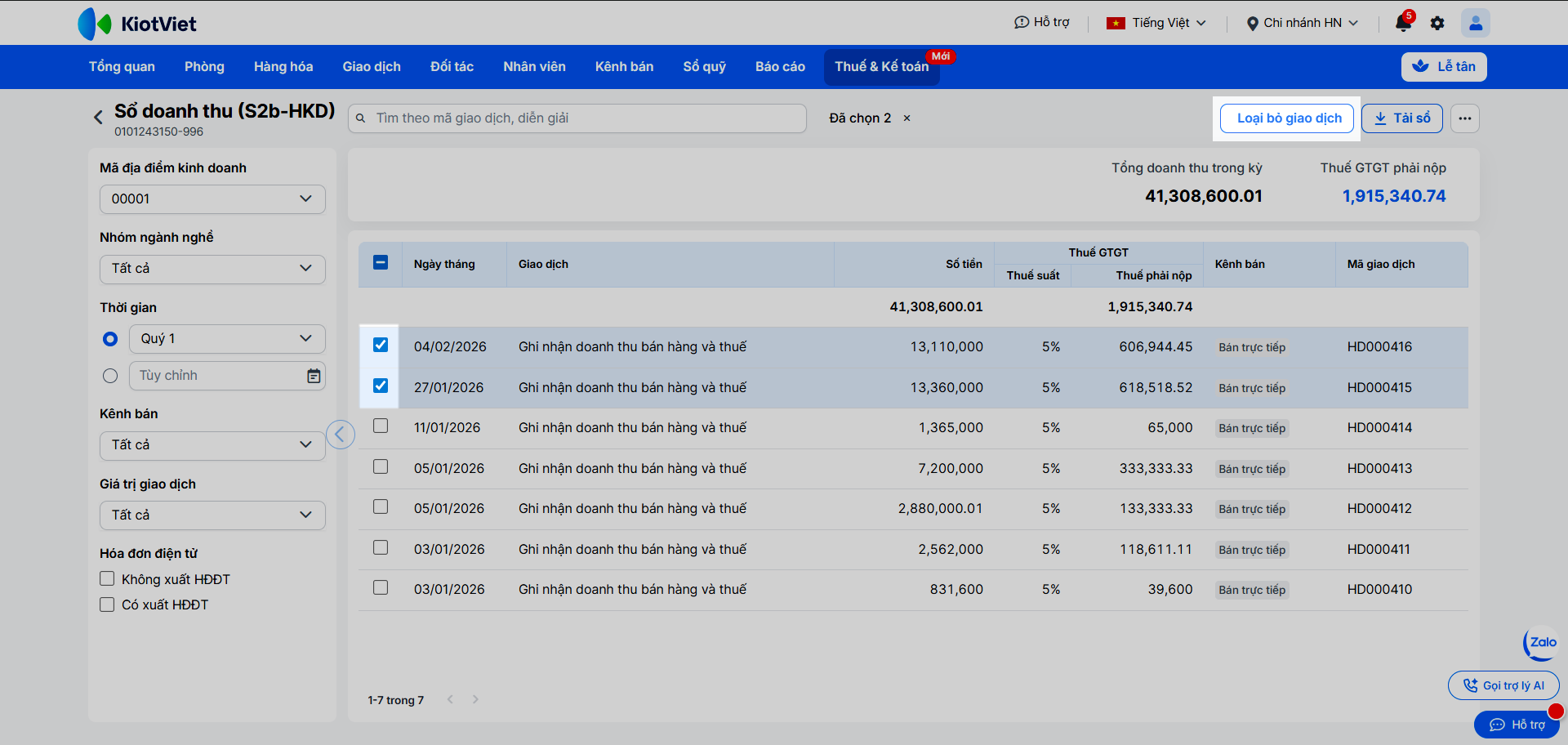The height and width of the screenshot is (745, 1568).
Task: Open the calendar date picker icon
Action: (x=314, y=376)
